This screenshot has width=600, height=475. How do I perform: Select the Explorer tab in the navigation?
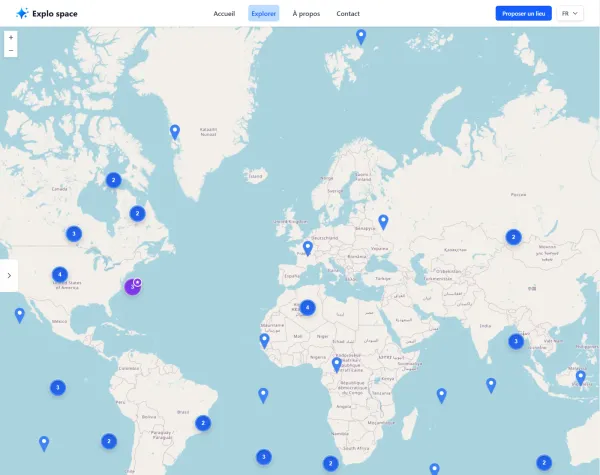pyautogui.click(x=264, y=14)
